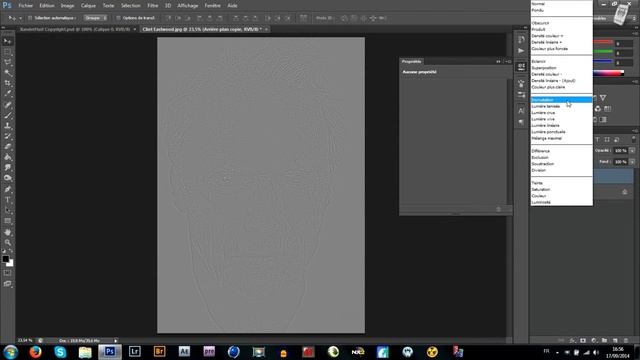Select the Quick Selection tool
This screenshot has height=360, width=640.
tap(7, 73)
